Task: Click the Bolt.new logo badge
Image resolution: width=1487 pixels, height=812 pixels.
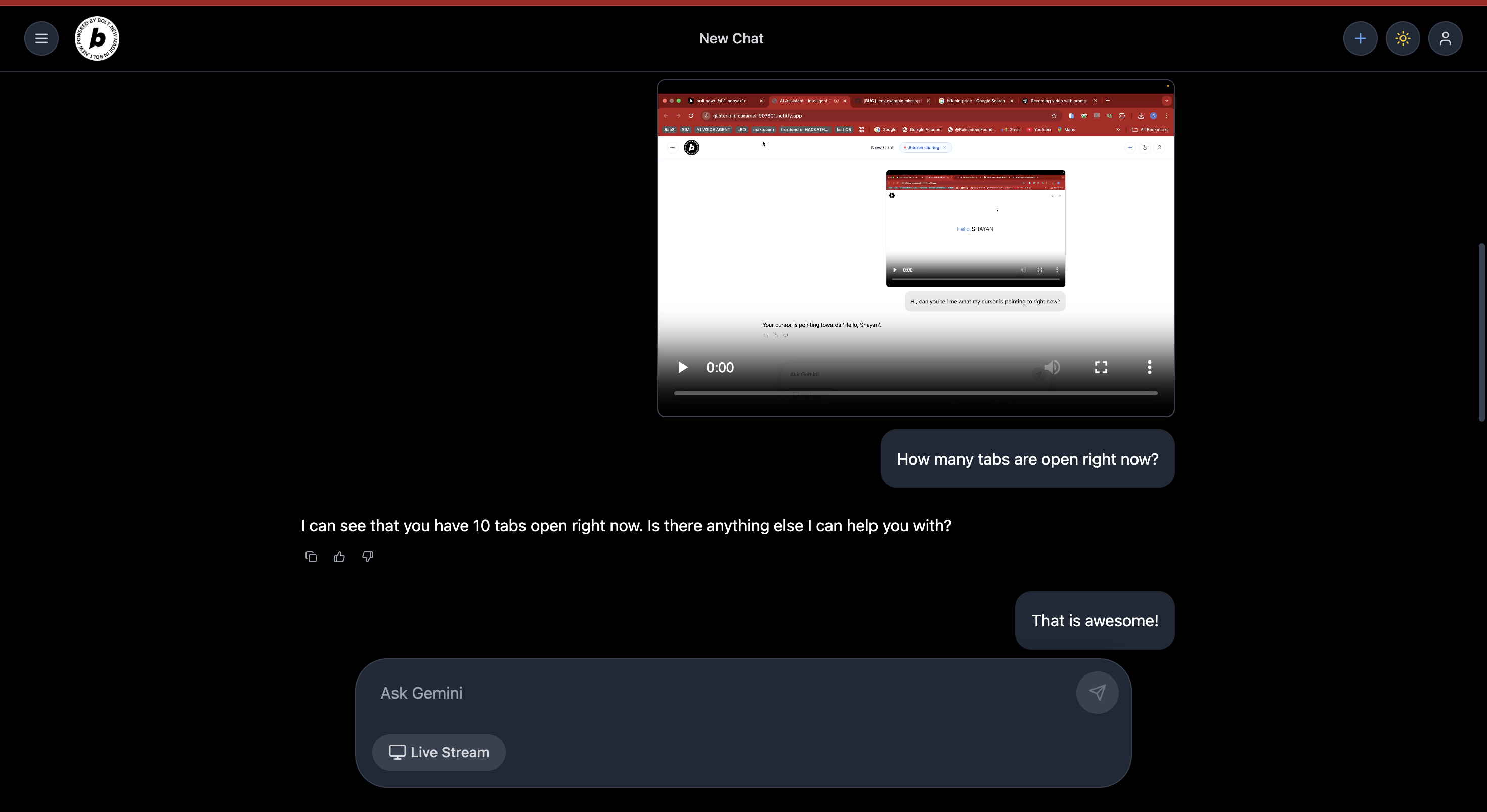Action: tap(97, 38)
